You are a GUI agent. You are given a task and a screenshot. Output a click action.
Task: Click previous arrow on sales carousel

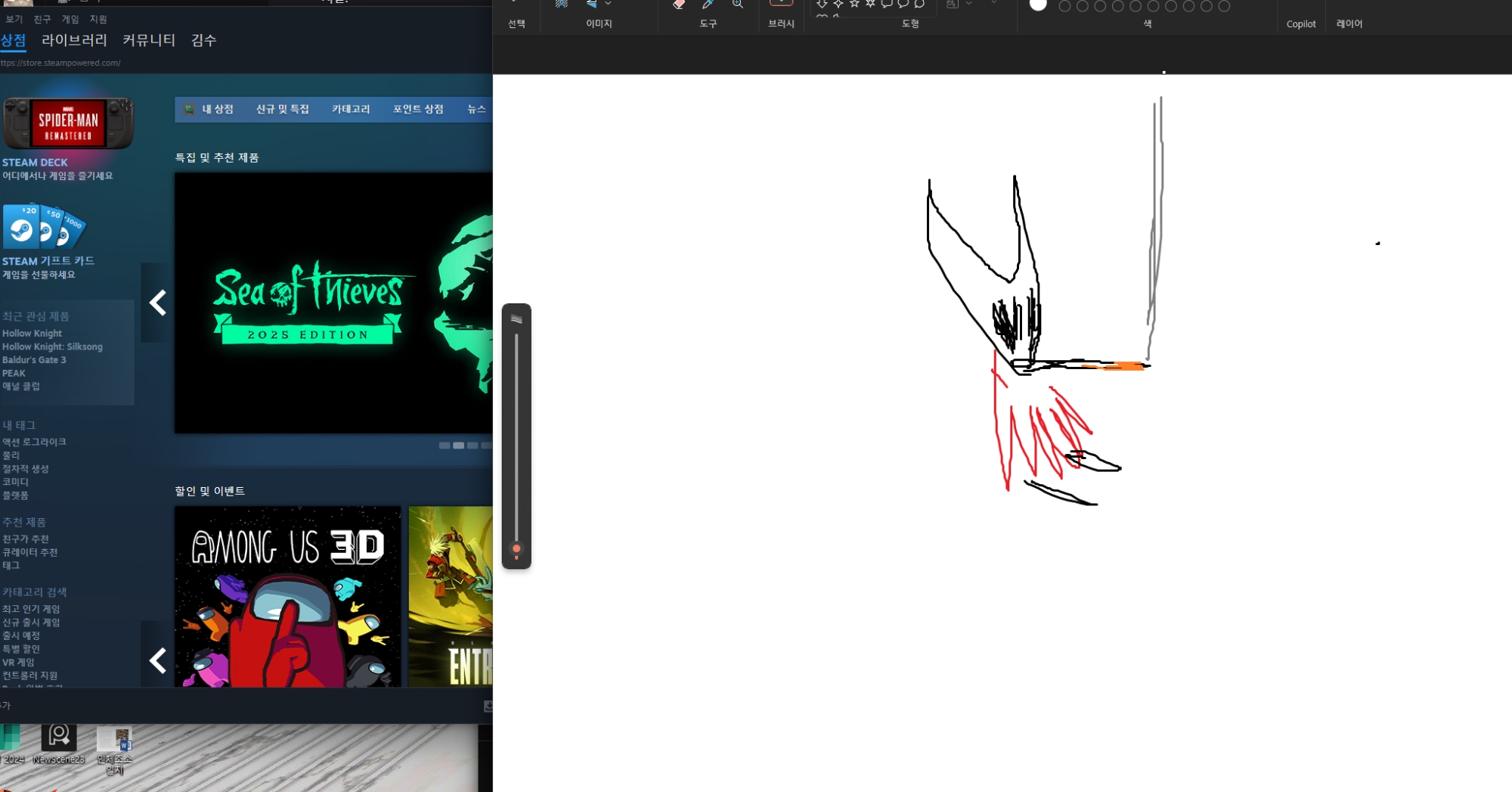[x=157, y=660]
